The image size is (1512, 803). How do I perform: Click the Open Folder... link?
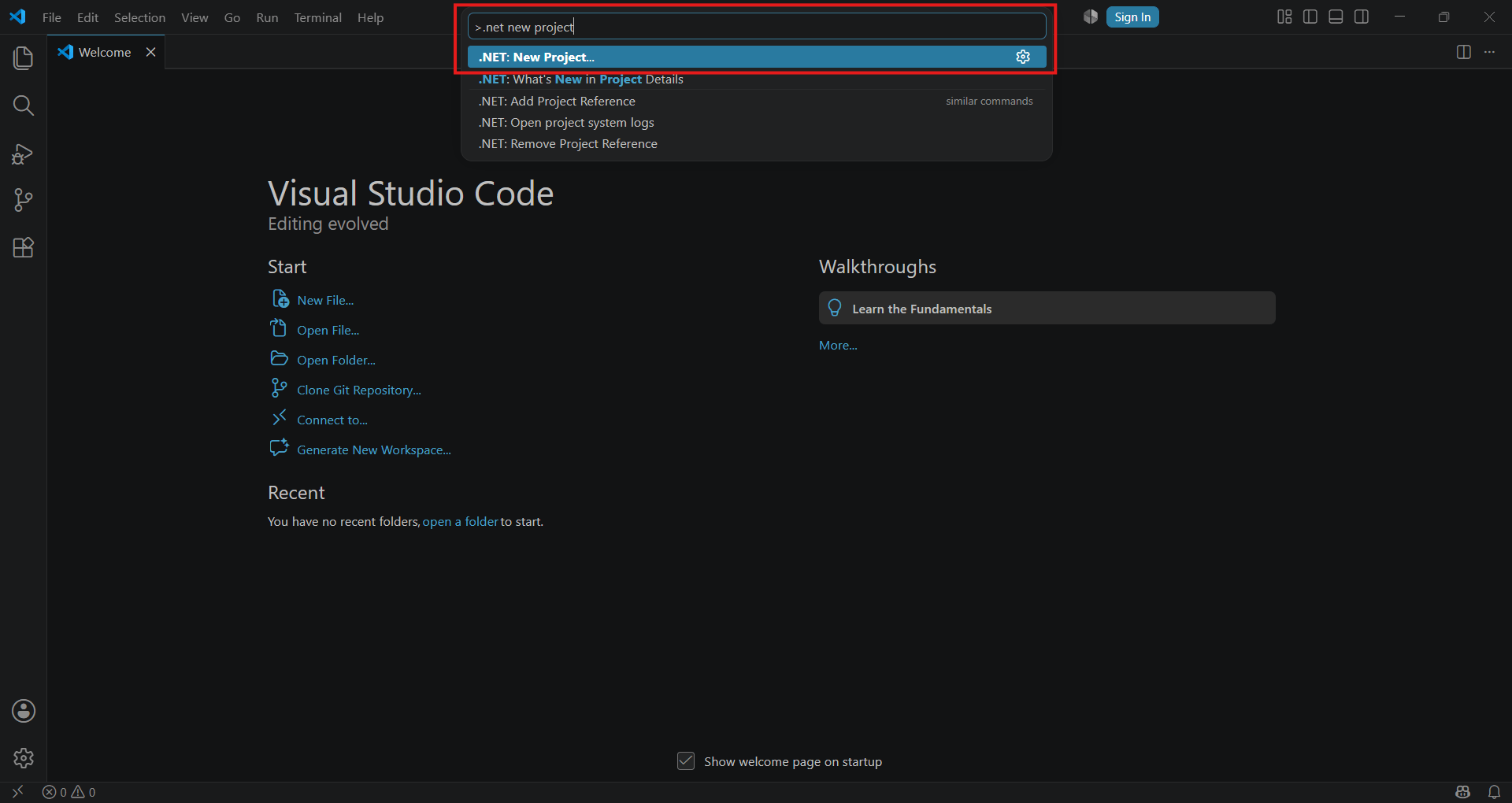pyautogui.click(x=336, y=360)
